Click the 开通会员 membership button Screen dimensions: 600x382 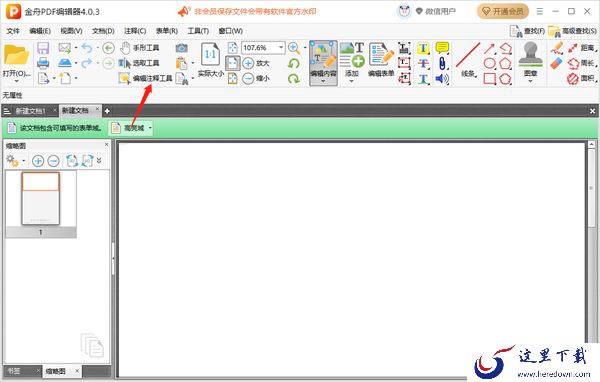[502, 11]
